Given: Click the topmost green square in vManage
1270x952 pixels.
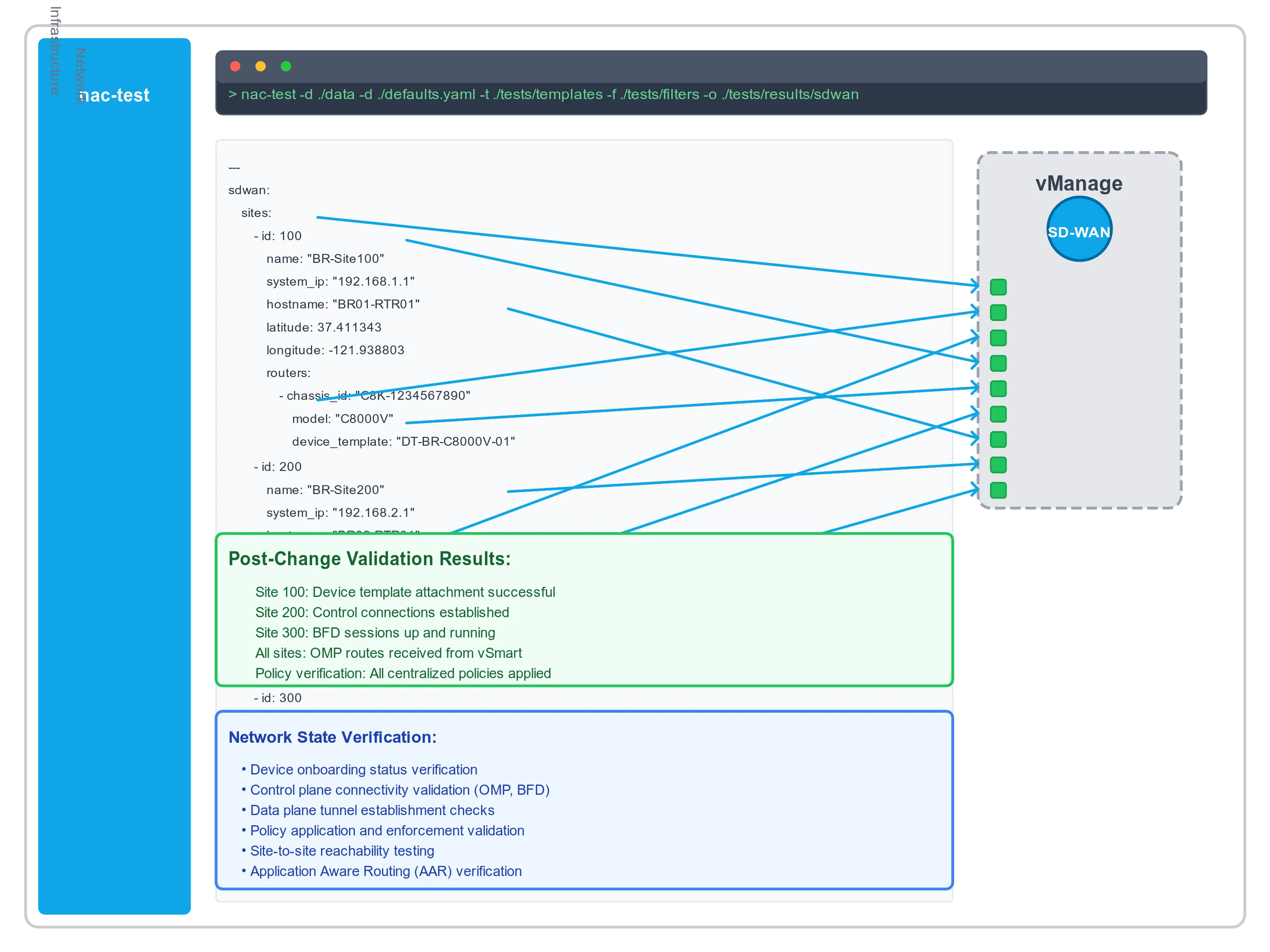Looking at the screenshot, I should tap(998, 287).
